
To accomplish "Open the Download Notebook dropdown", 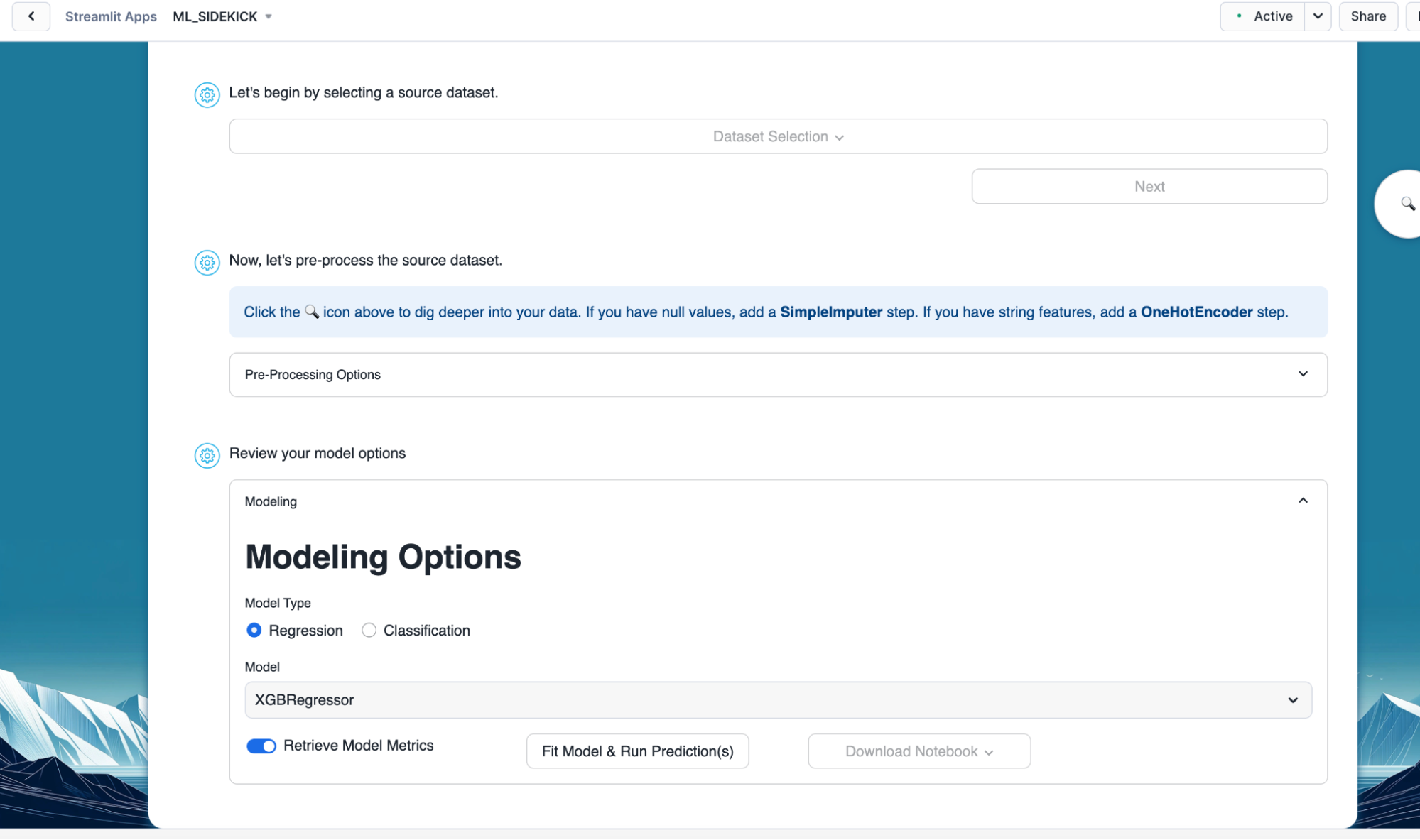I will click(x=918, y=751).
